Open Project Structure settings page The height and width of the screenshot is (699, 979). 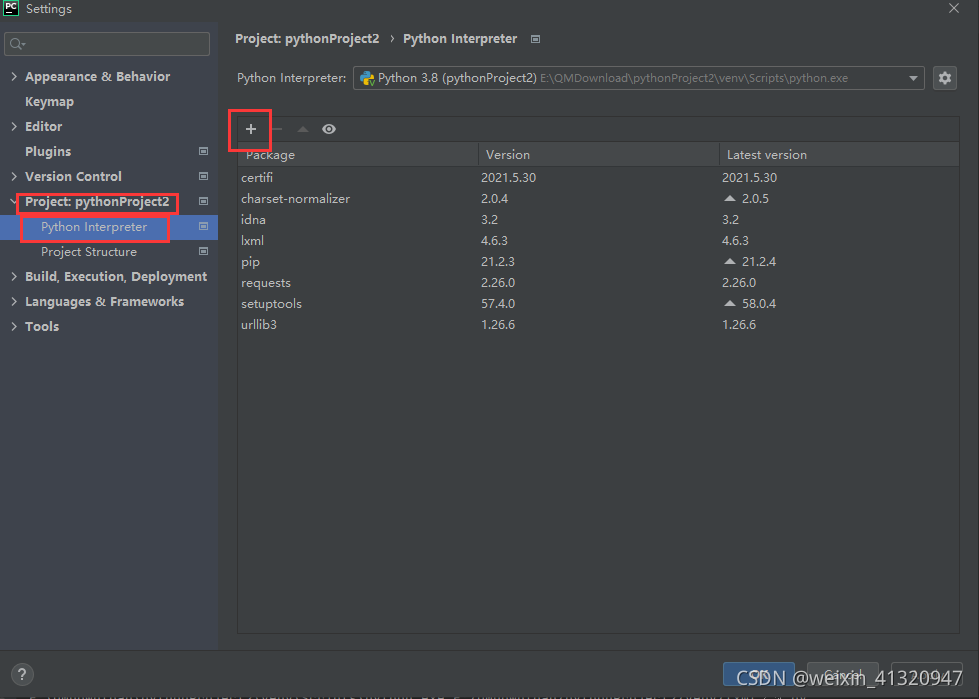(89, 252)
